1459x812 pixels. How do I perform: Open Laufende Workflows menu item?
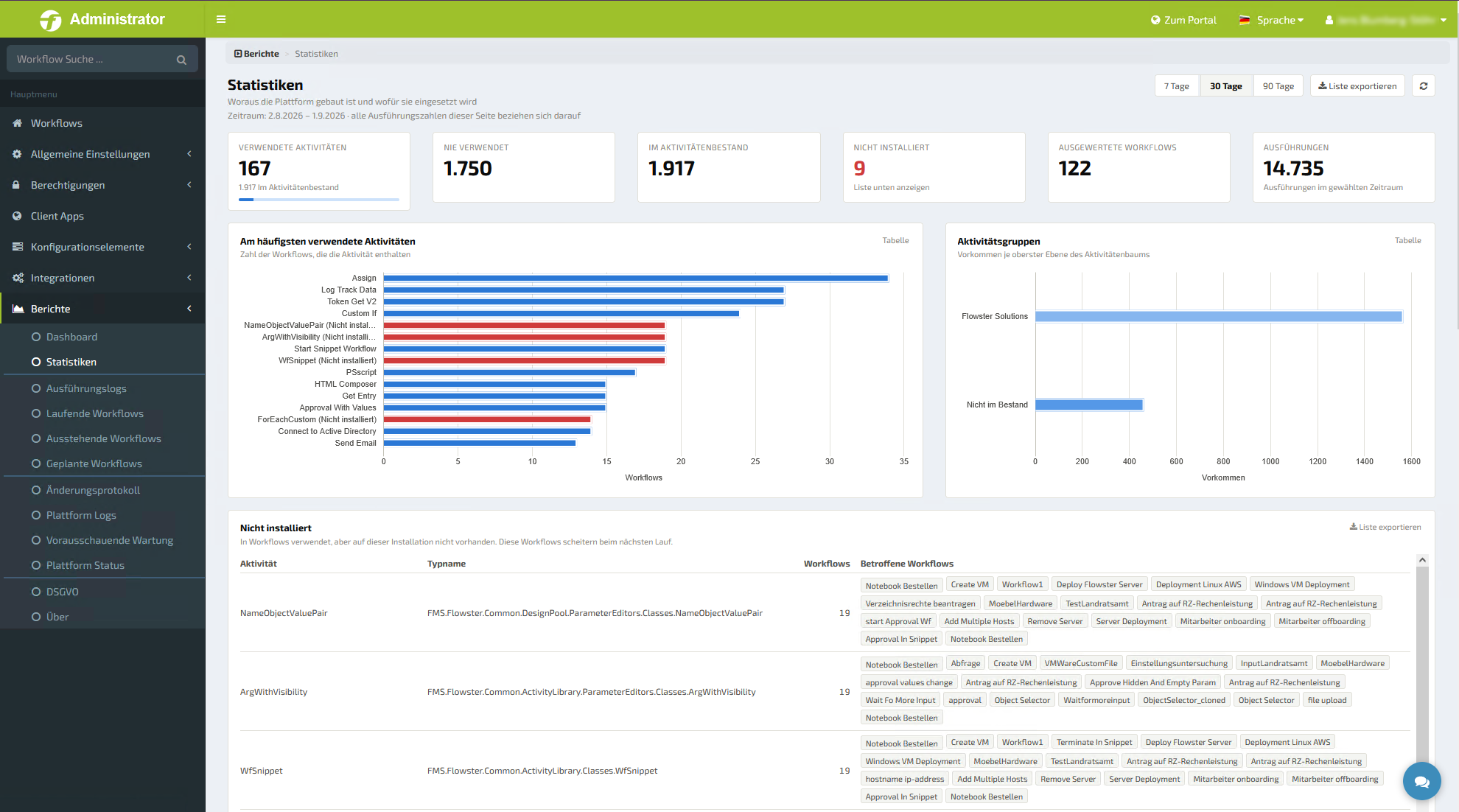coord(94,413)
